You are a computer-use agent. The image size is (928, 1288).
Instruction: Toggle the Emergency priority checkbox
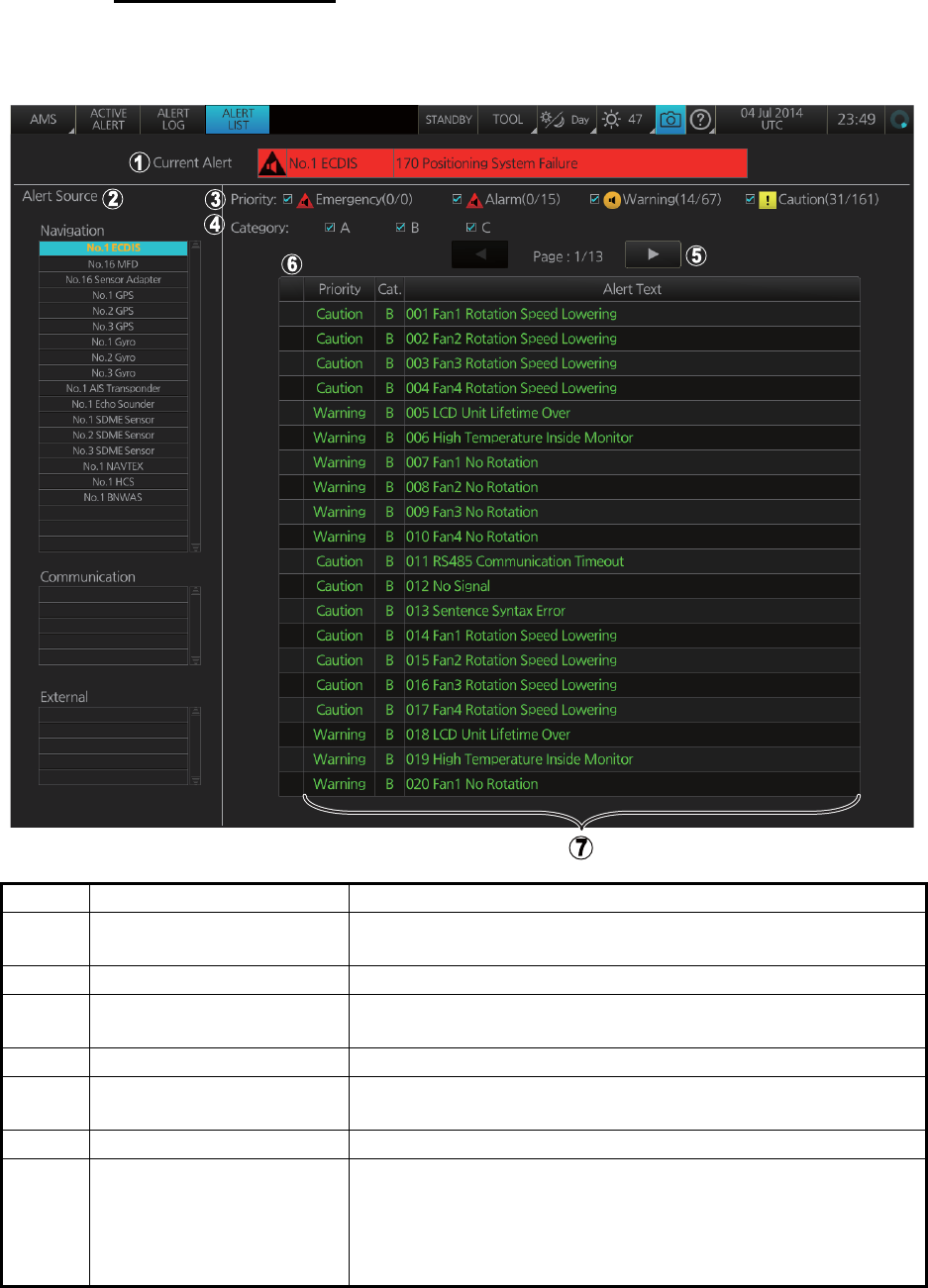click(288, 199)
